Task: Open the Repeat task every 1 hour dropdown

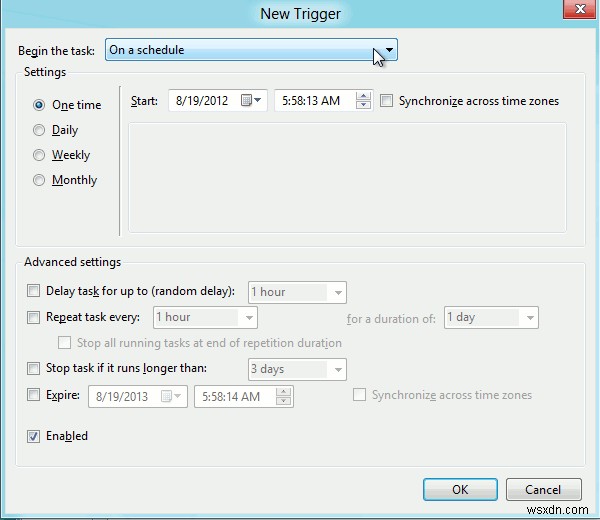Action: (205, 318)
